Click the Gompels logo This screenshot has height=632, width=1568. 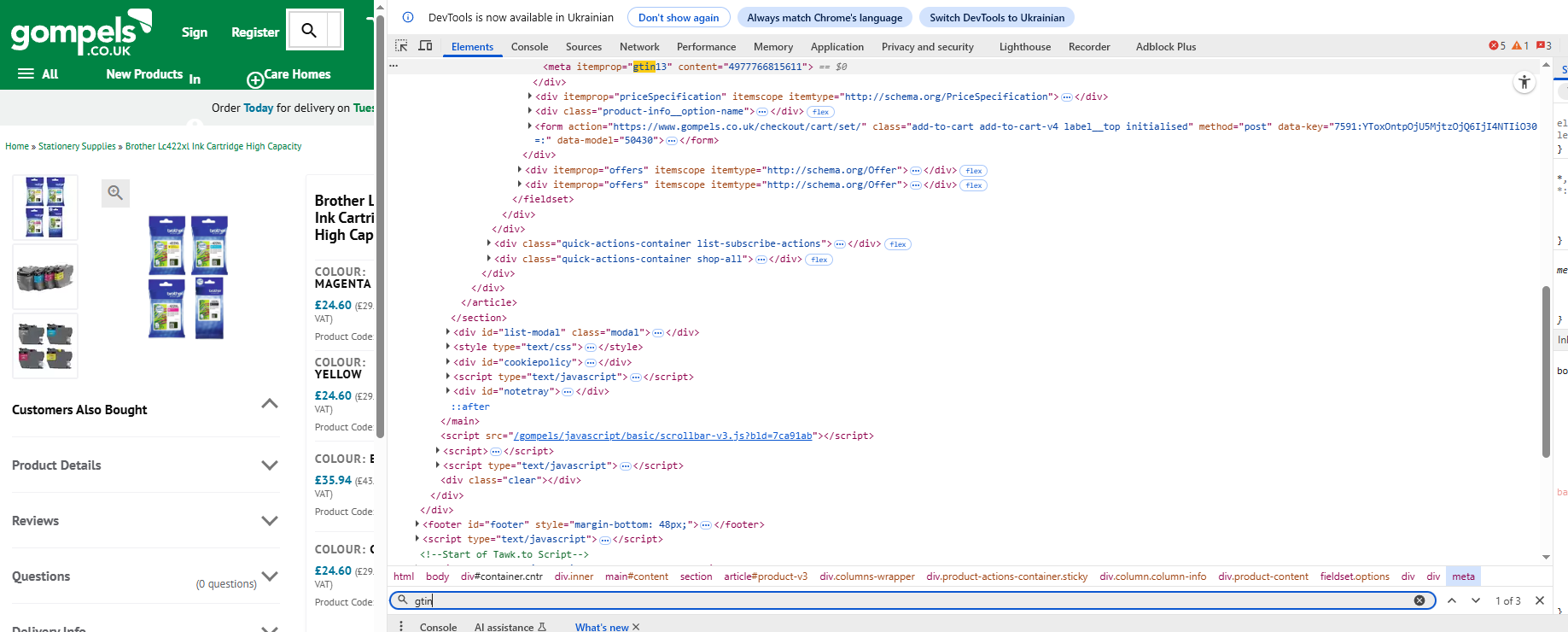(81, 32)
